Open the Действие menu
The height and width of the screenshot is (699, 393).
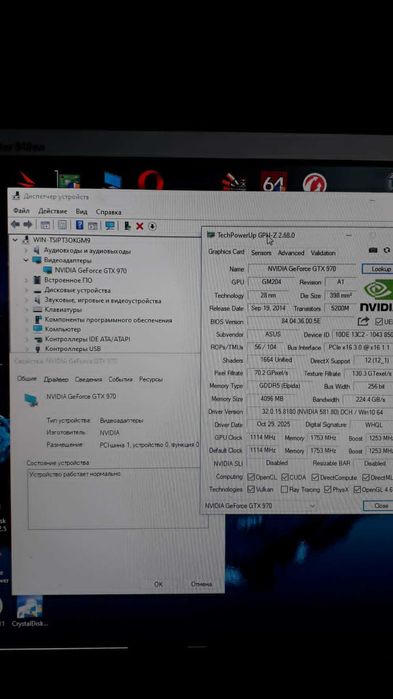click(x=53, y=211)
